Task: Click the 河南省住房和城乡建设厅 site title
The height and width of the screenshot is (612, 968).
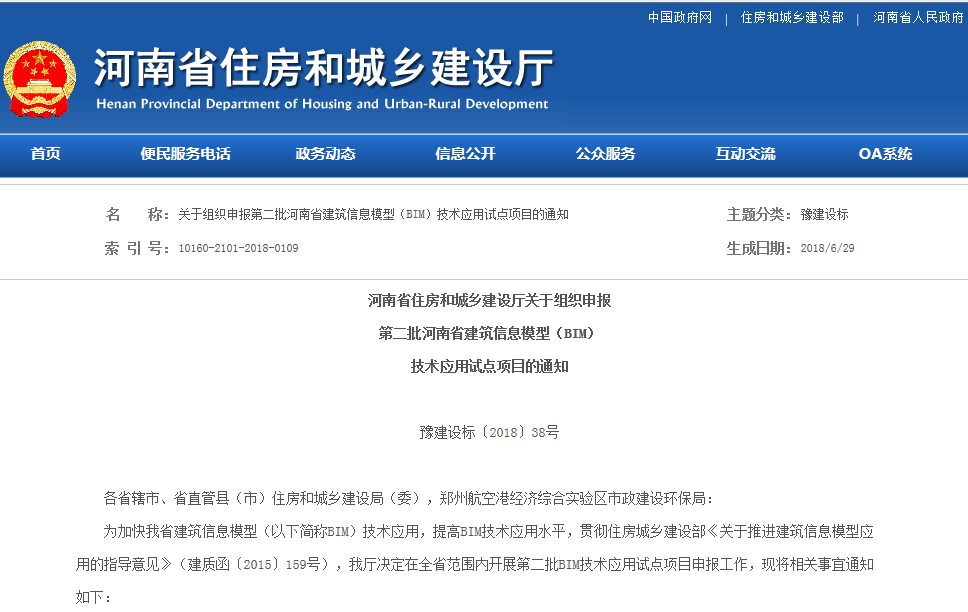Action: pos(323,68)
